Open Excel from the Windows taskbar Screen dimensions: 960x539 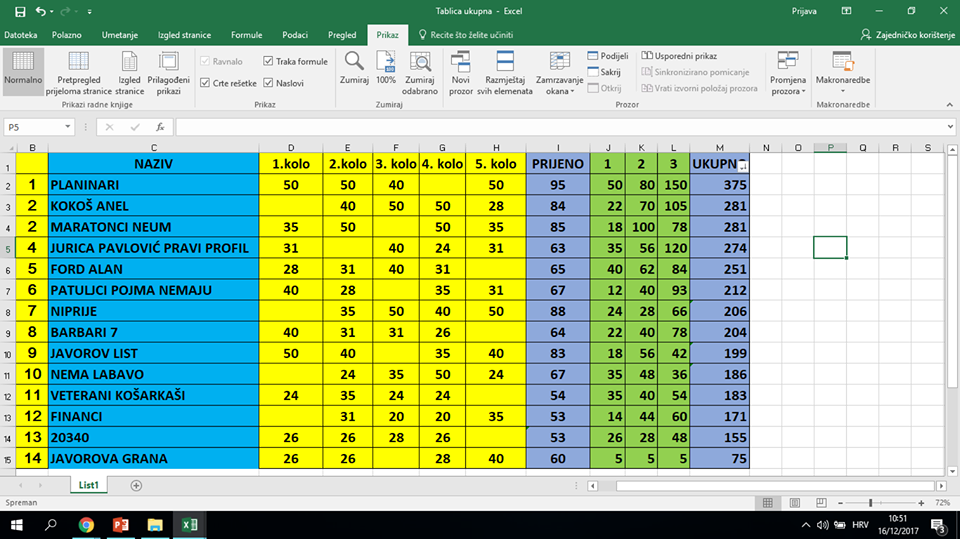tap(188, 524)
